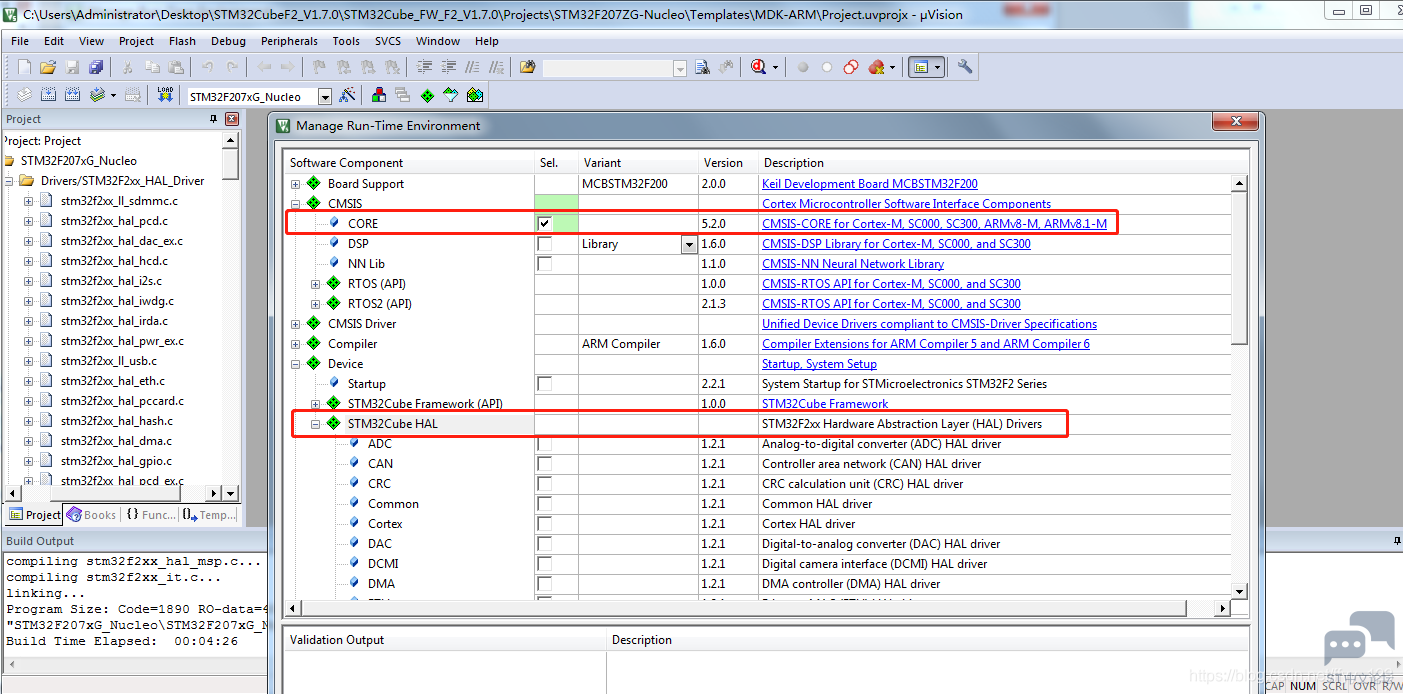This screenshot has width=1403, height=694.
Task: Select the Device Startup checkbox
Action: [x=545, y=384]
